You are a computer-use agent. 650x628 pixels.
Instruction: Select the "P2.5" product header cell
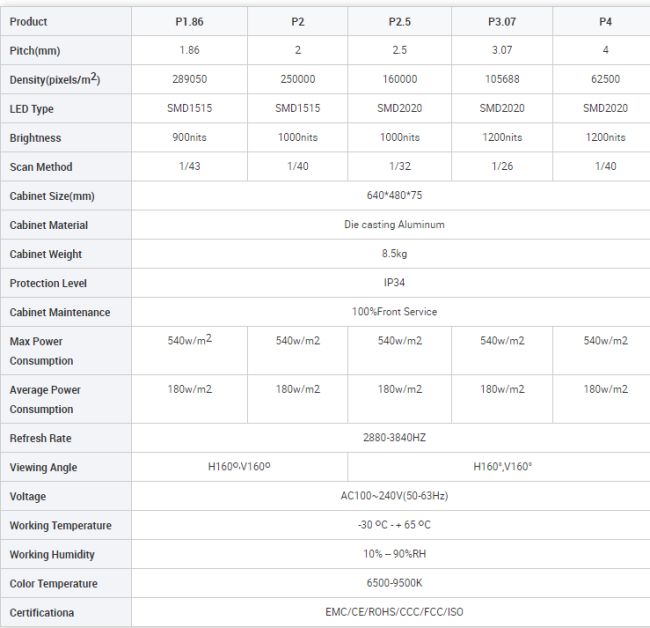point(399,21)
